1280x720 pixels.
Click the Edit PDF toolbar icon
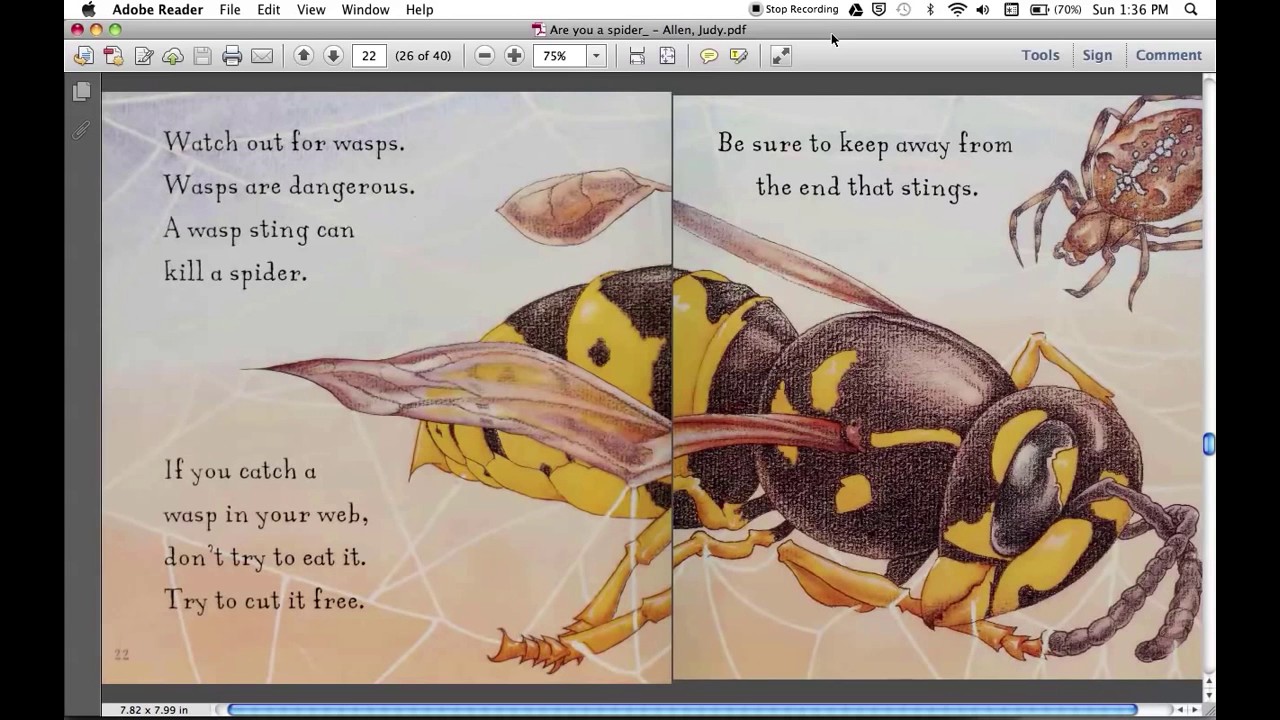point(144,56)
